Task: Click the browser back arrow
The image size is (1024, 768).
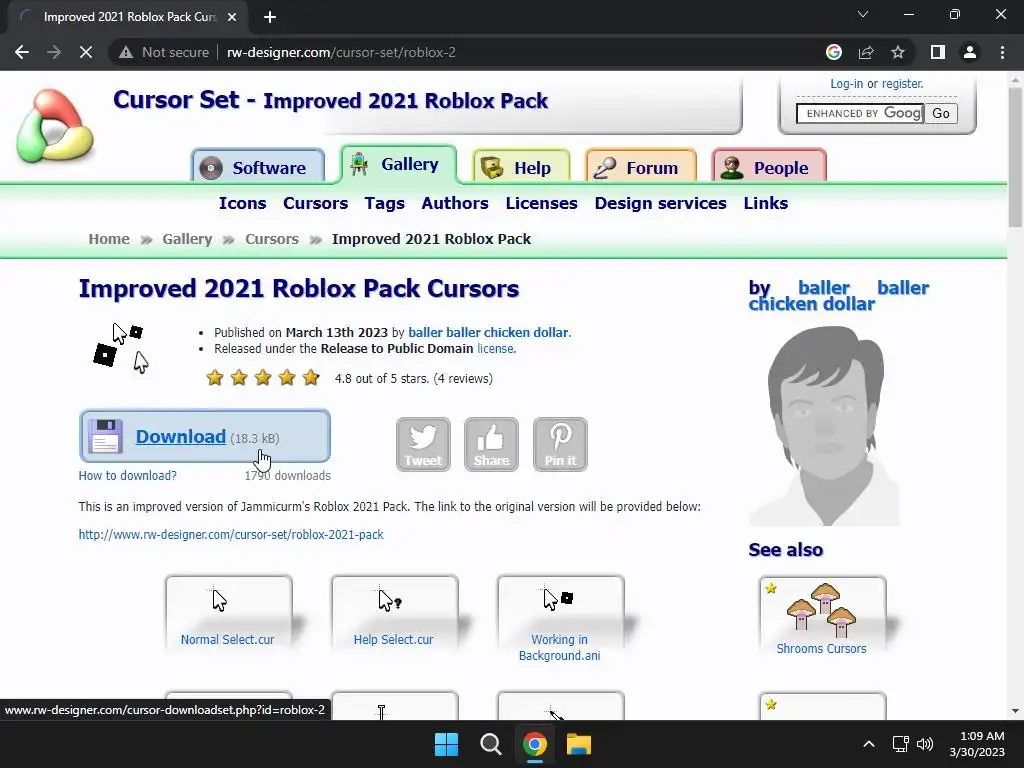Action: tap(22, 52)
